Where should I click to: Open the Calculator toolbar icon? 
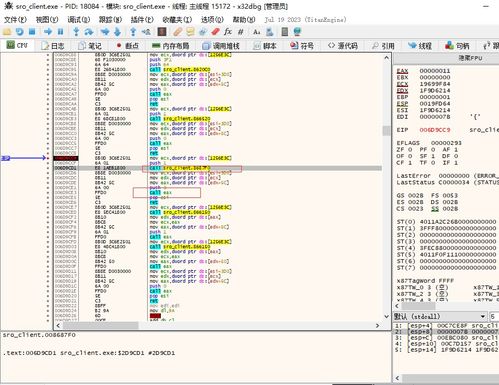tap(285, 32)
